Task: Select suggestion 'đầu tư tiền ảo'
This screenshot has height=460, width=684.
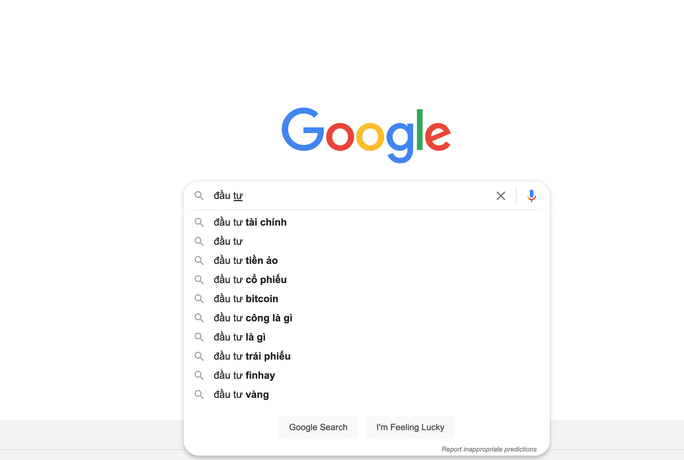Action: pos(246,261)
